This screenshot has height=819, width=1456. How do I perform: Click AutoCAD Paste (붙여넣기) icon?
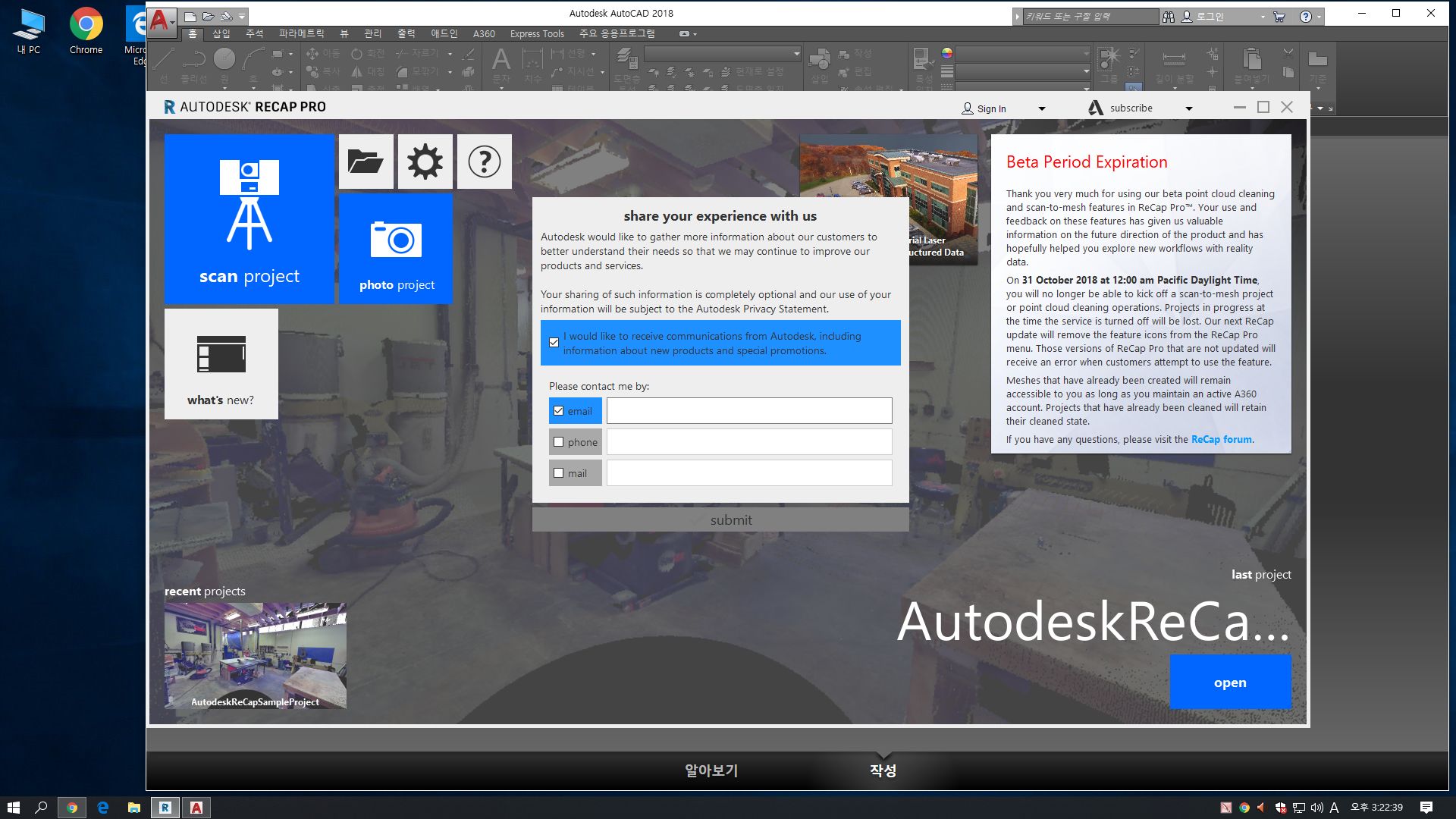[x=1252, y=59]
